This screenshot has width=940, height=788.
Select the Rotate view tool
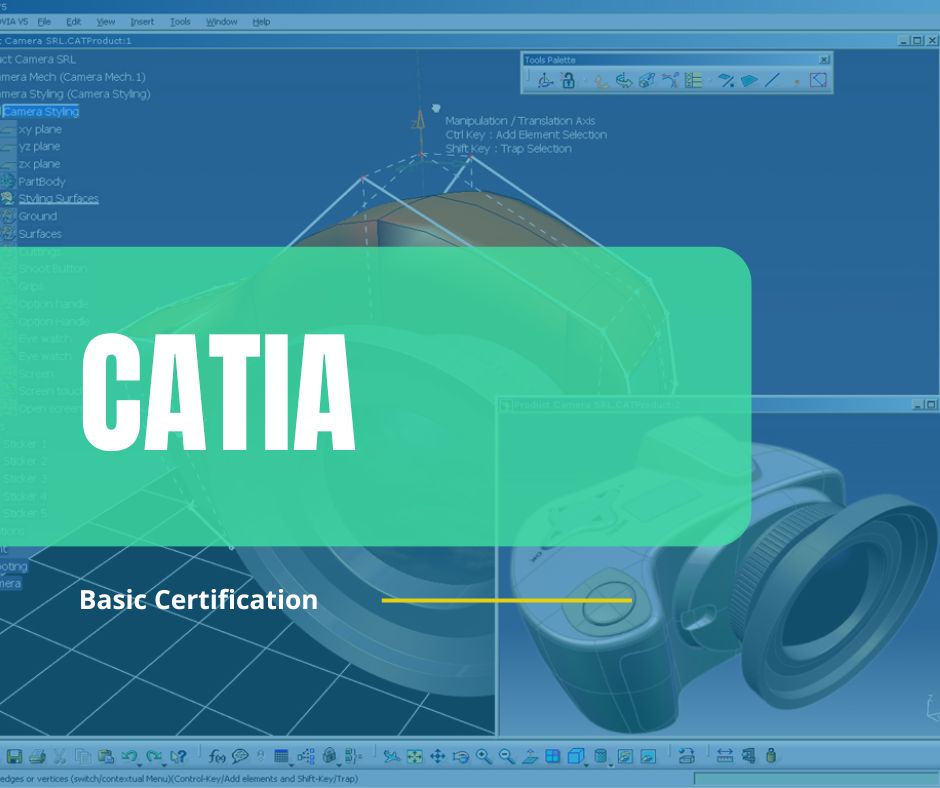point(460,756)
